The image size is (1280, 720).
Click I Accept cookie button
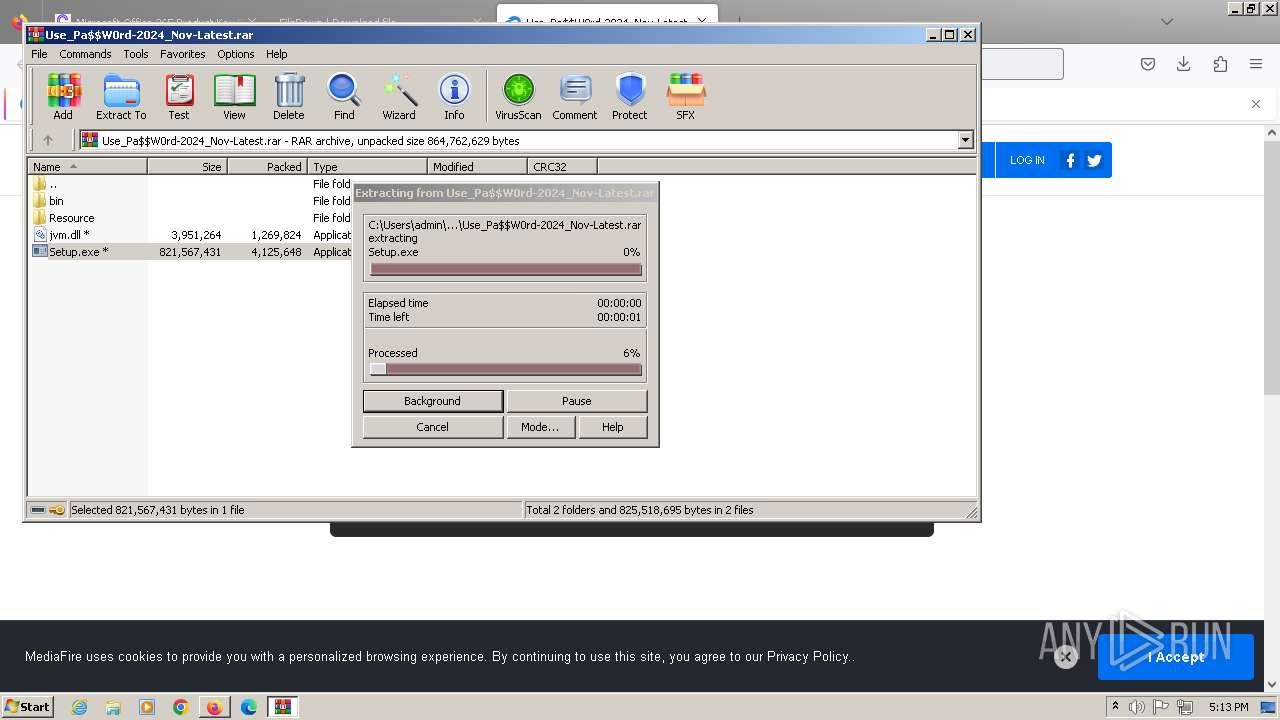[1176, 657]
